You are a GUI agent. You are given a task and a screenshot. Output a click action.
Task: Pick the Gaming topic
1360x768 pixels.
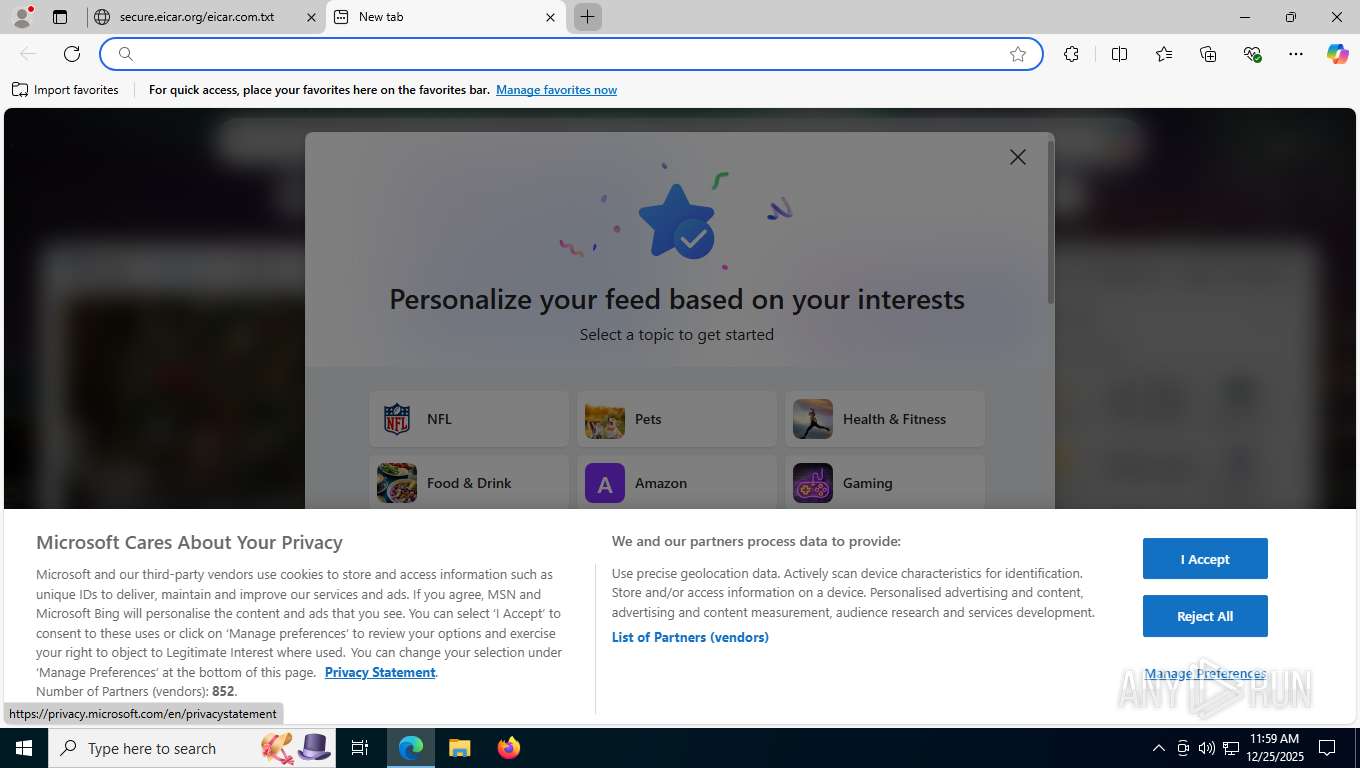pyautogui.click(x=885, y=483)
